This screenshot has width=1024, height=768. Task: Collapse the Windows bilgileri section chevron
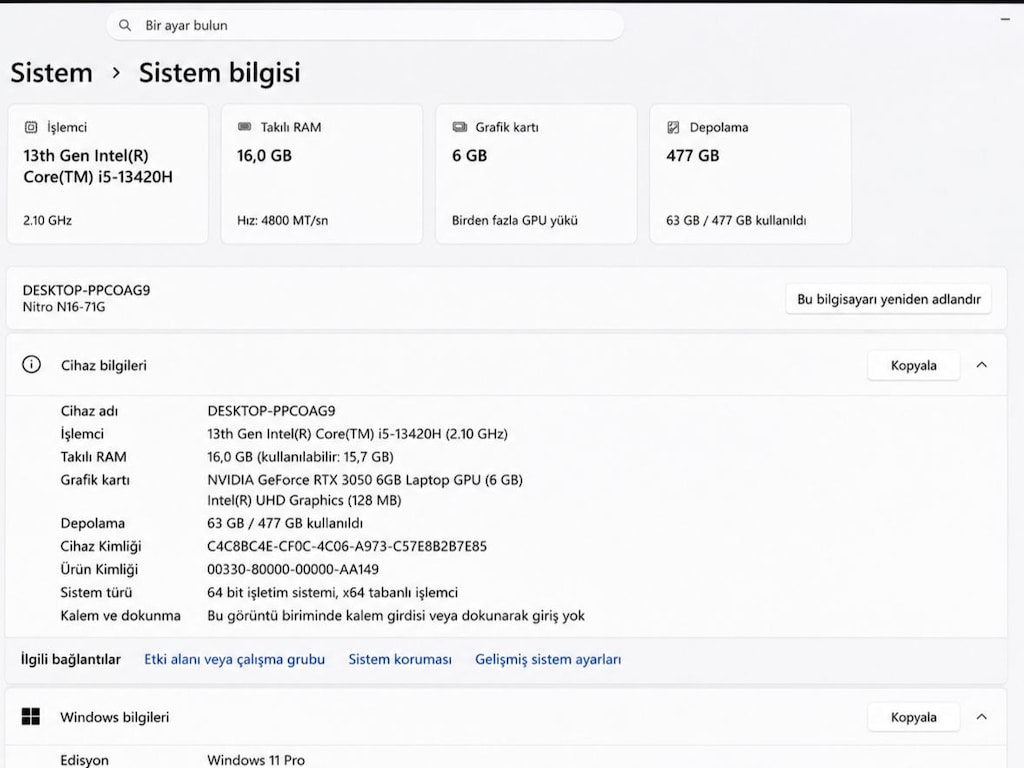pyautogui.click(x=982, y=717)
